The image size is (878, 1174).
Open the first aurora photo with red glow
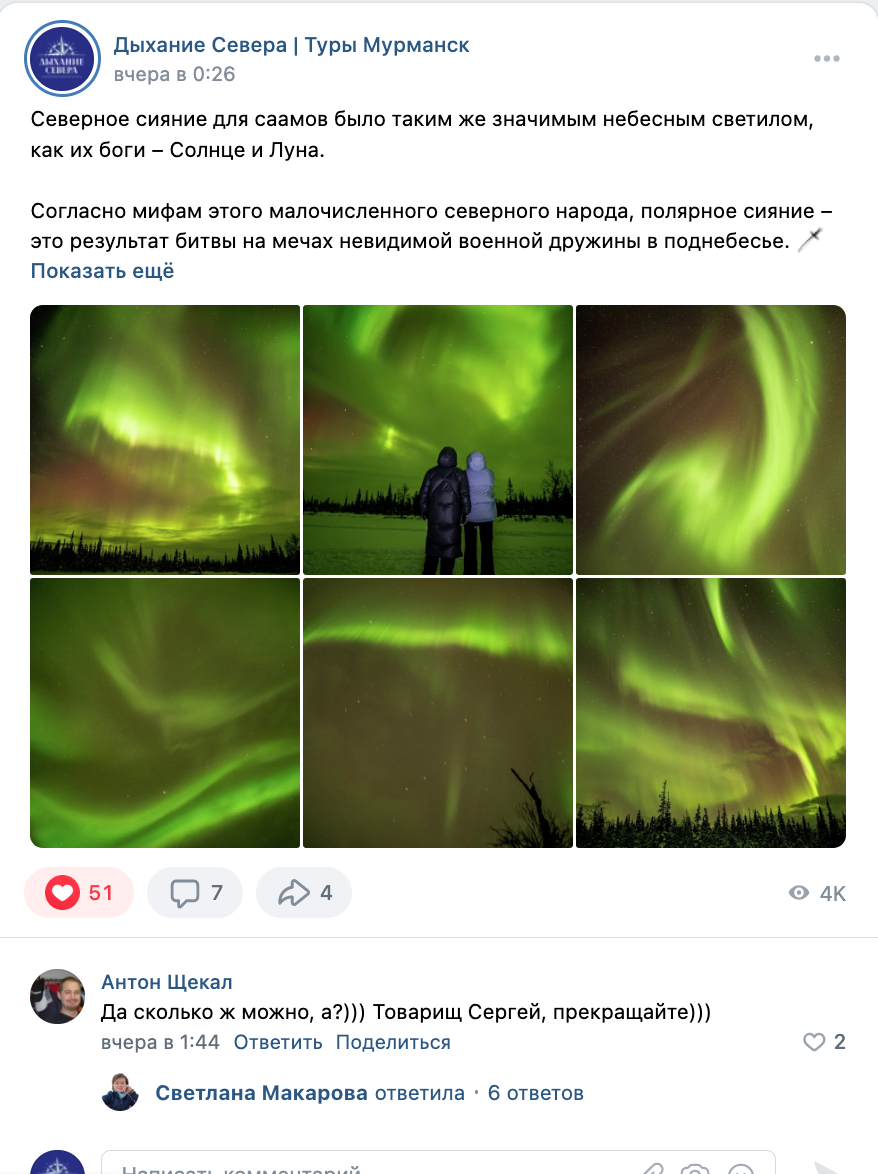coord(165,440)
